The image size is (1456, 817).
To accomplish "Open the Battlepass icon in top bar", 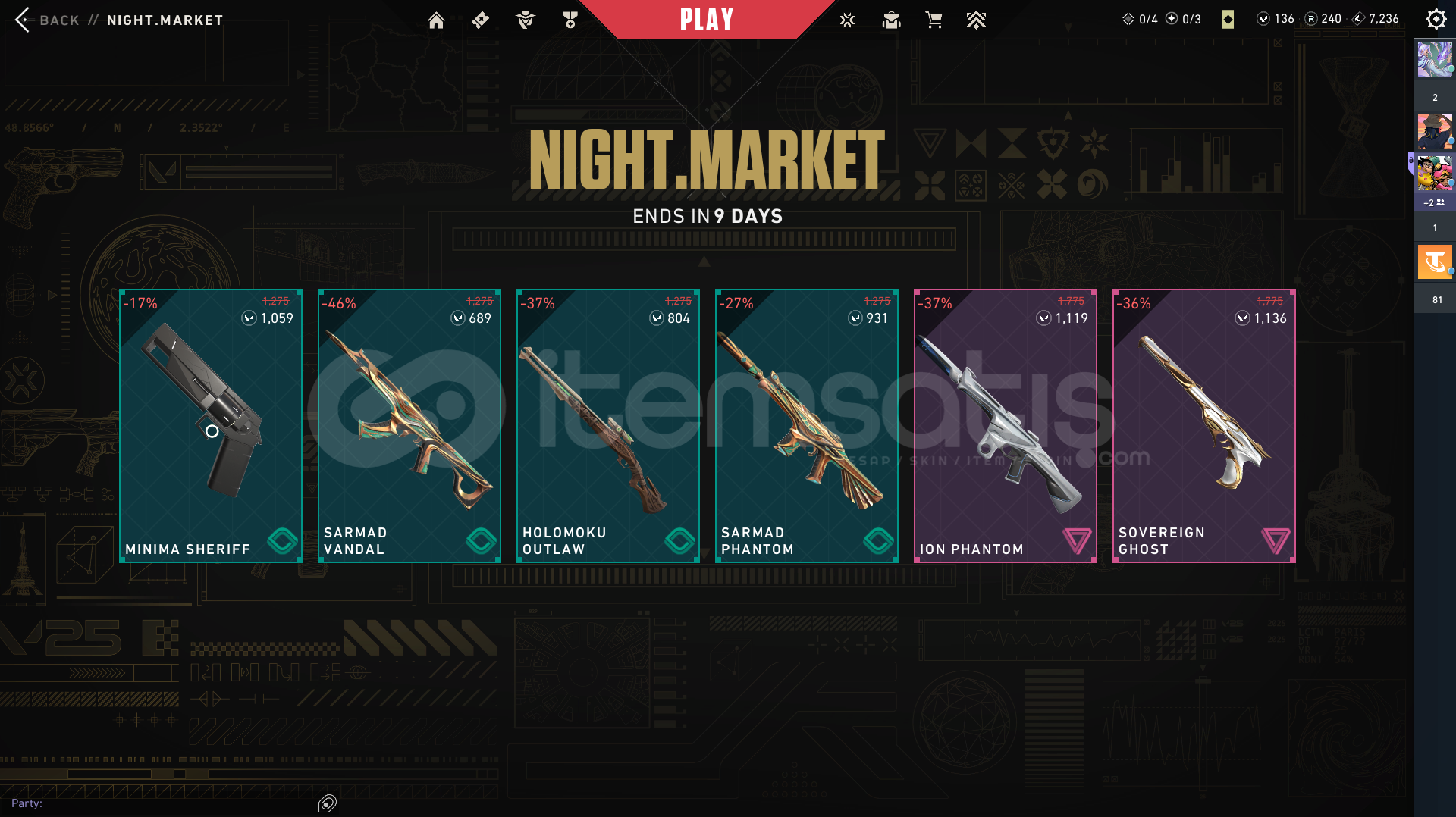I will coord(480,20).
